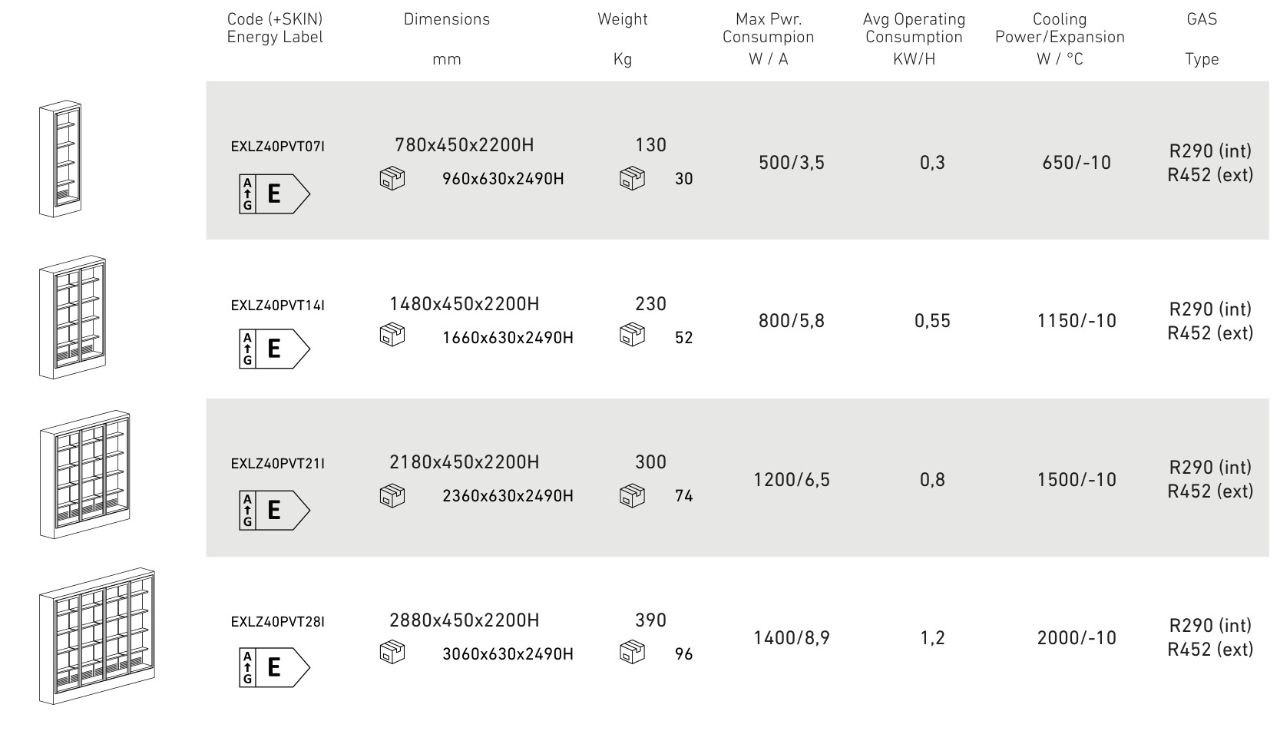
Task: Click package box icon beside 960x630x2490H
Action: tap(392, 179)
